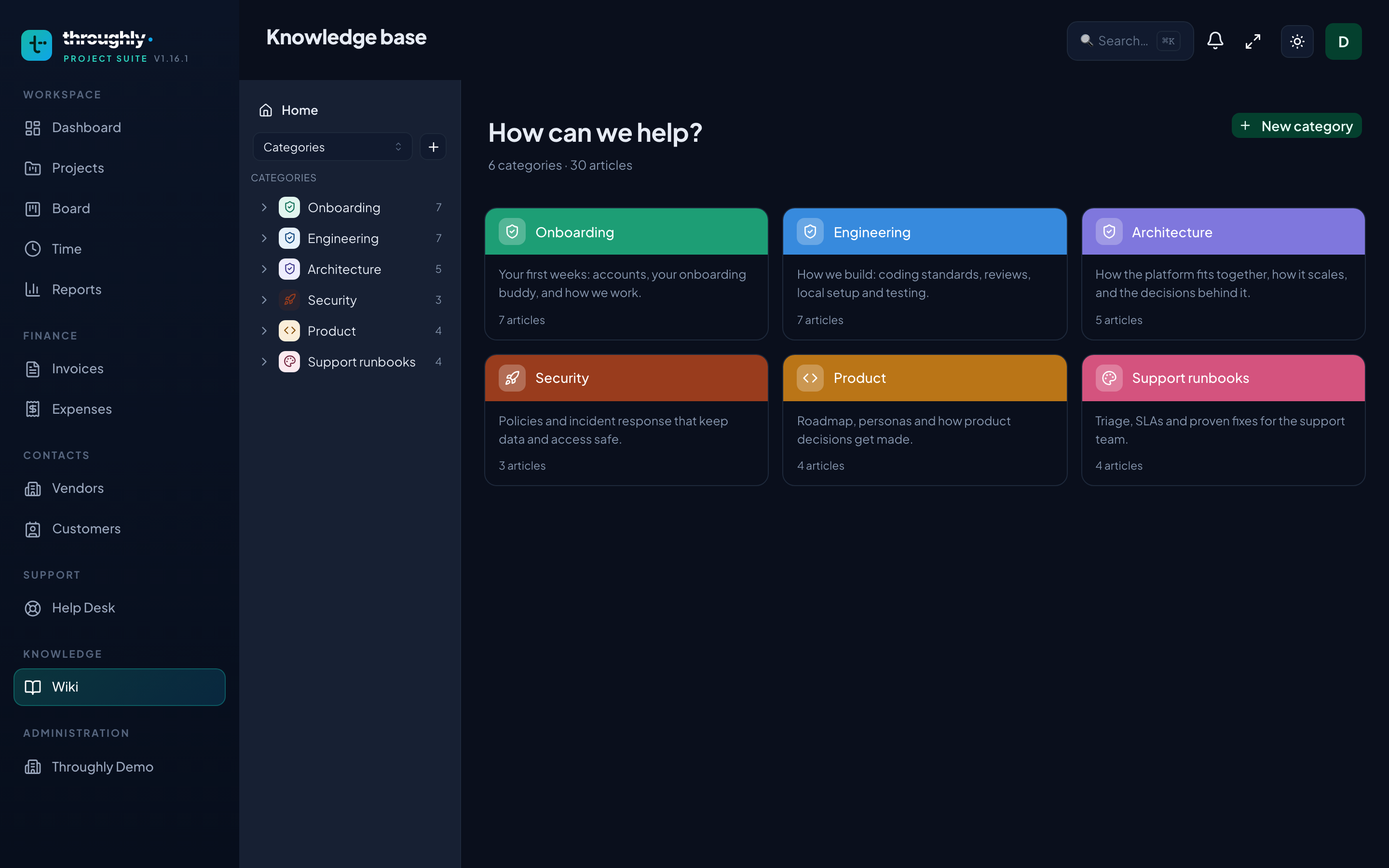Open the Engineering category card header
Image resolution: width=1389 pixels, height=868 pixels.
(925, 232)
